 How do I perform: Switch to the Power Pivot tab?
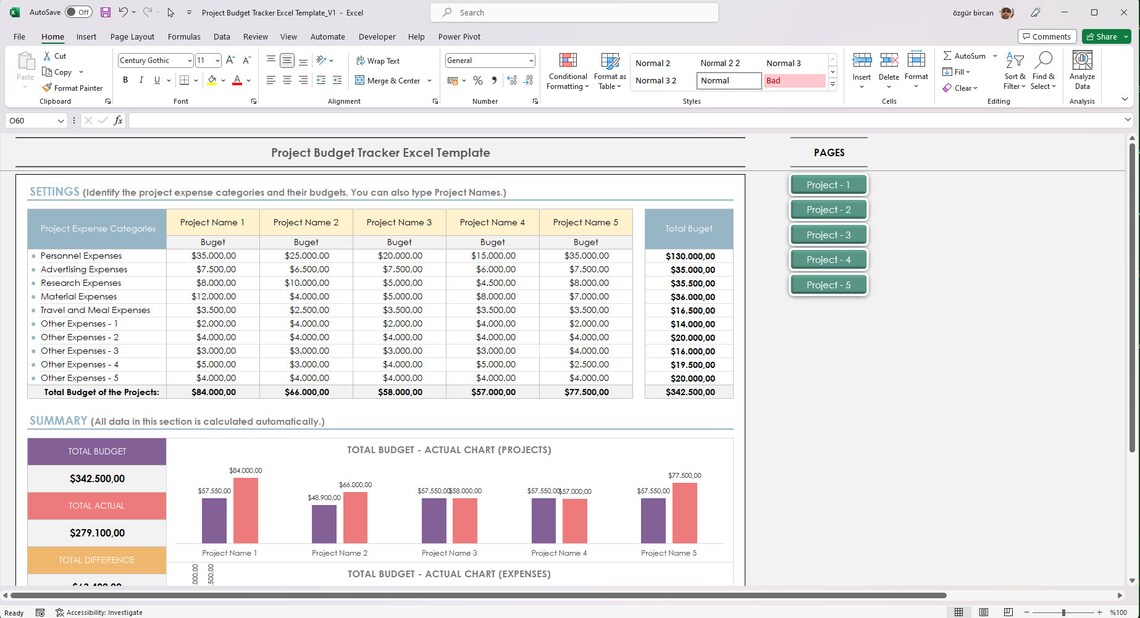pyautogui.click(x=459, y=36)
